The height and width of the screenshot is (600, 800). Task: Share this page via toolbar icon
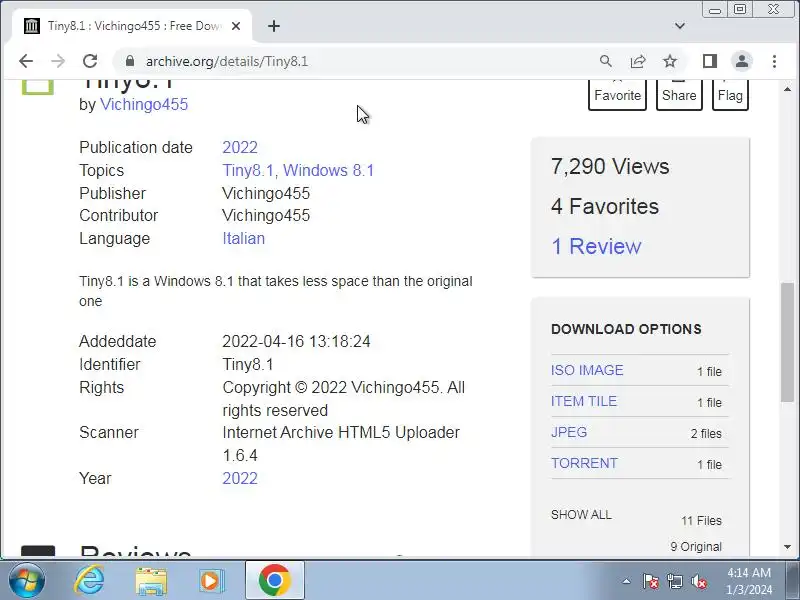click(638, 61)
